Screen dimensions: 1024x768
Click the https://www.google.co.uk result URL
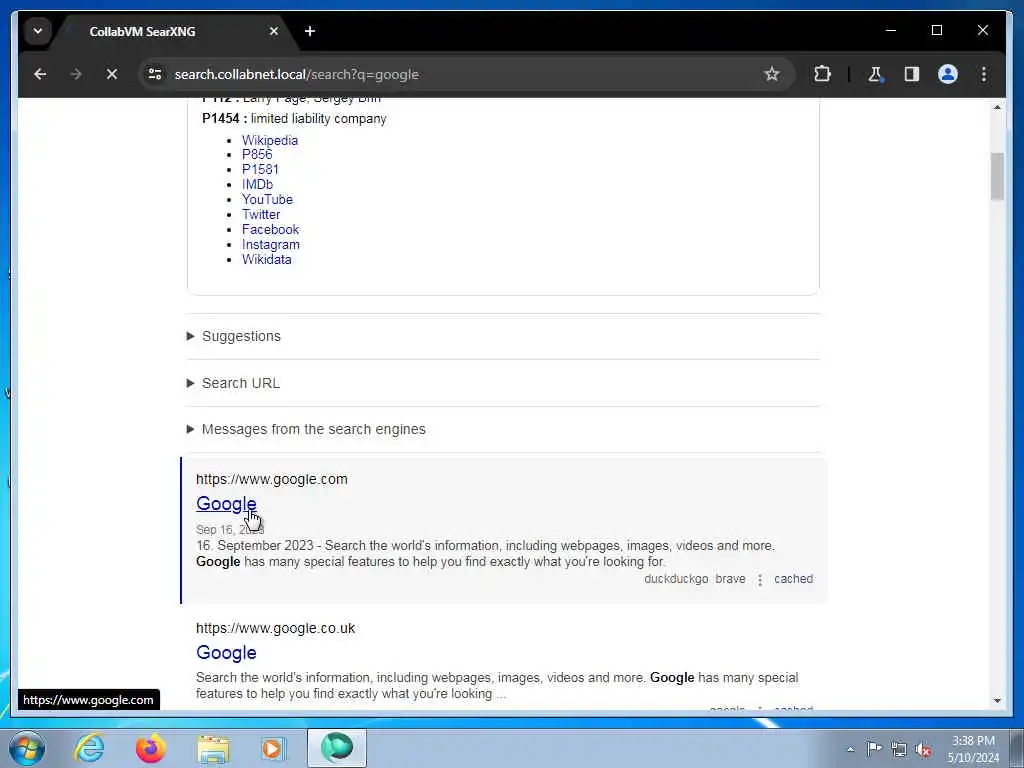[276, 628]
